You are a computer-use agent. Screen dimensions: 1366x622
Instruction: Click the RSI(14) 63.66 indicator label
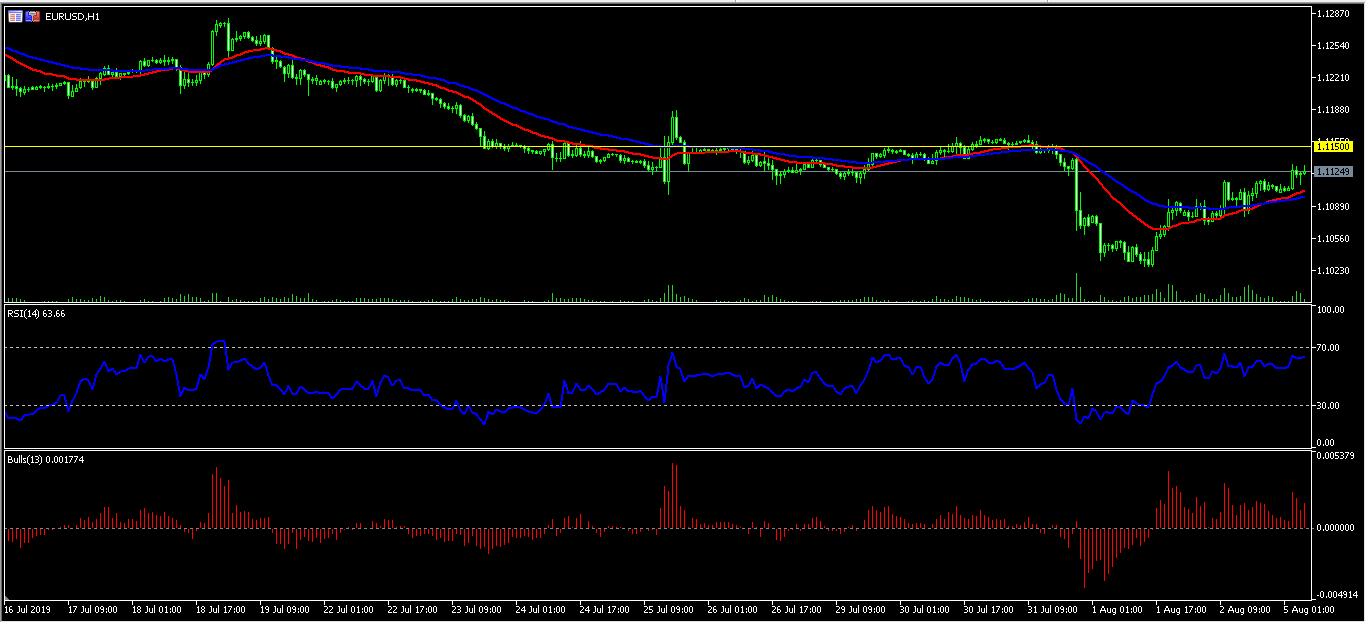tap(36, 314)
